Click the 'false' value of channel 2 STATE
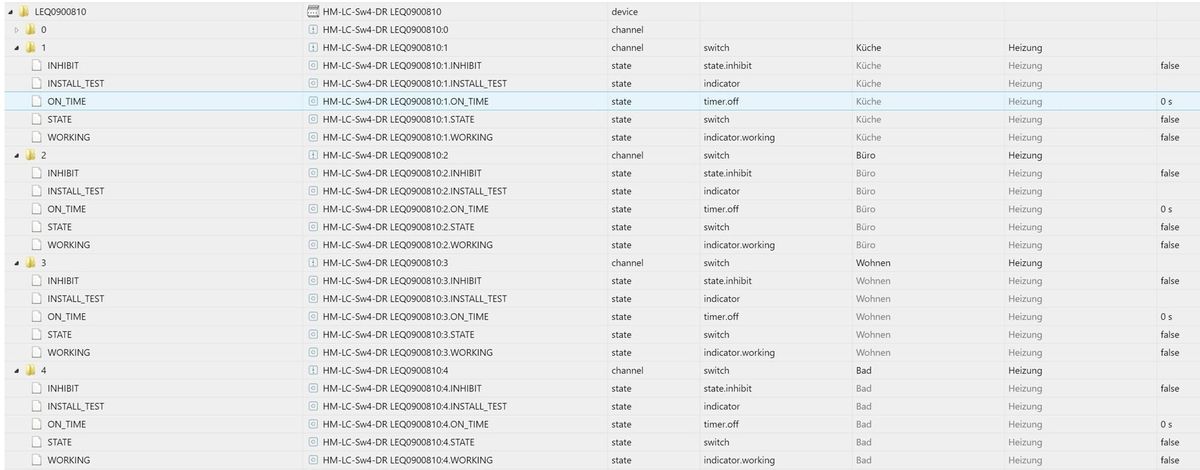Viewport: 1200px width, 470px height. click(1170, 227)
